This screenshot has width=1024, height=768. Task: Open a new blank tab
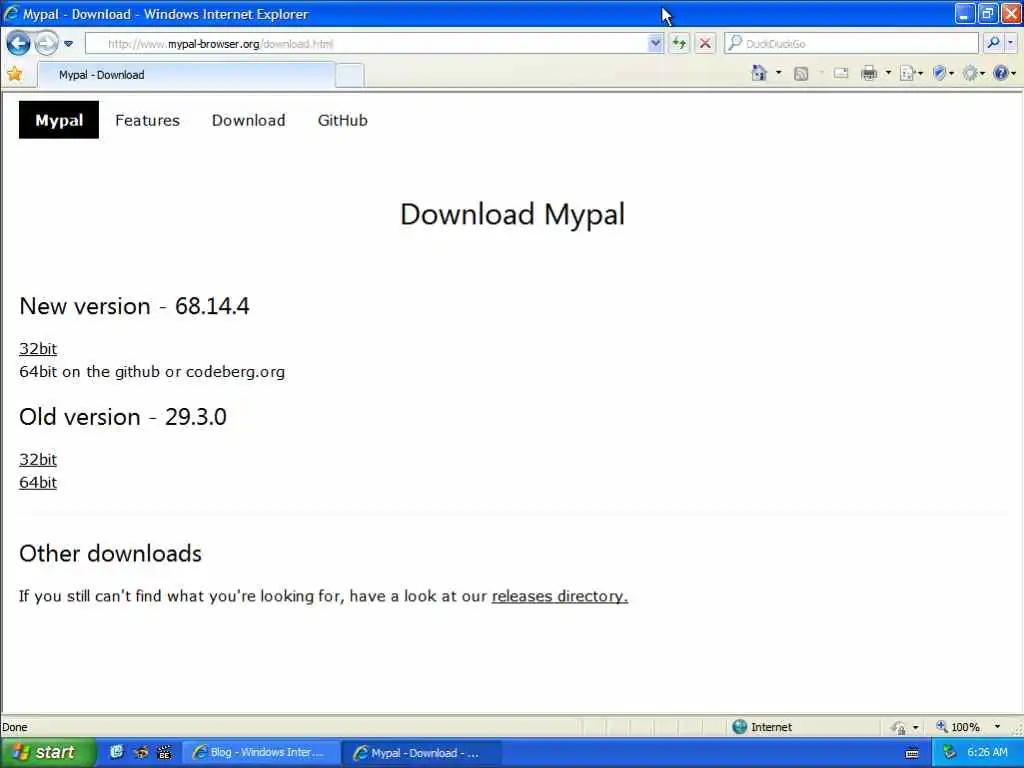point(350,76)
